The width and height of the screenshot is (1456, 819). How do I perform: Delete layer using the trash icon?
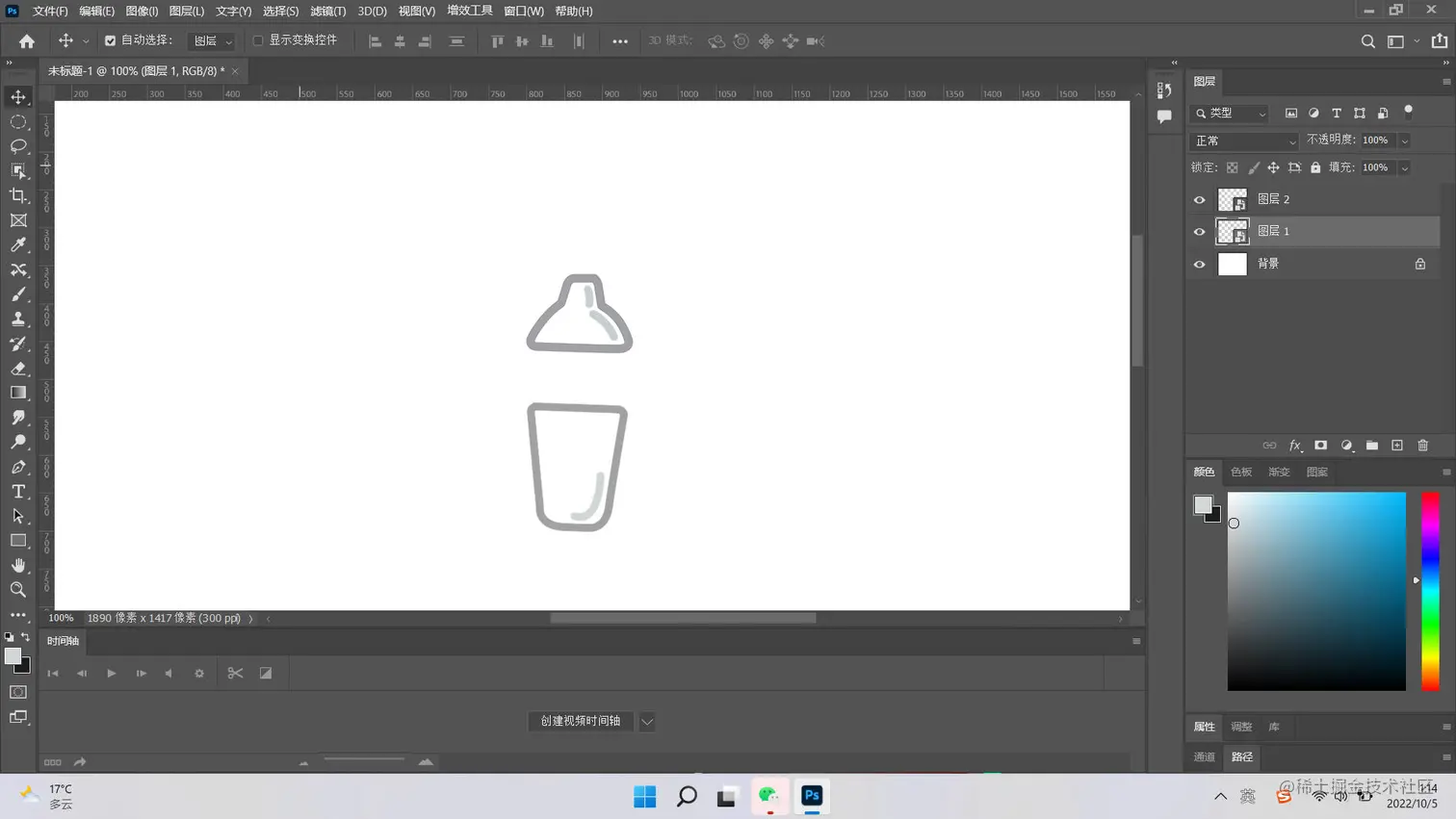pyautogui.click(x=1423, y=446)
